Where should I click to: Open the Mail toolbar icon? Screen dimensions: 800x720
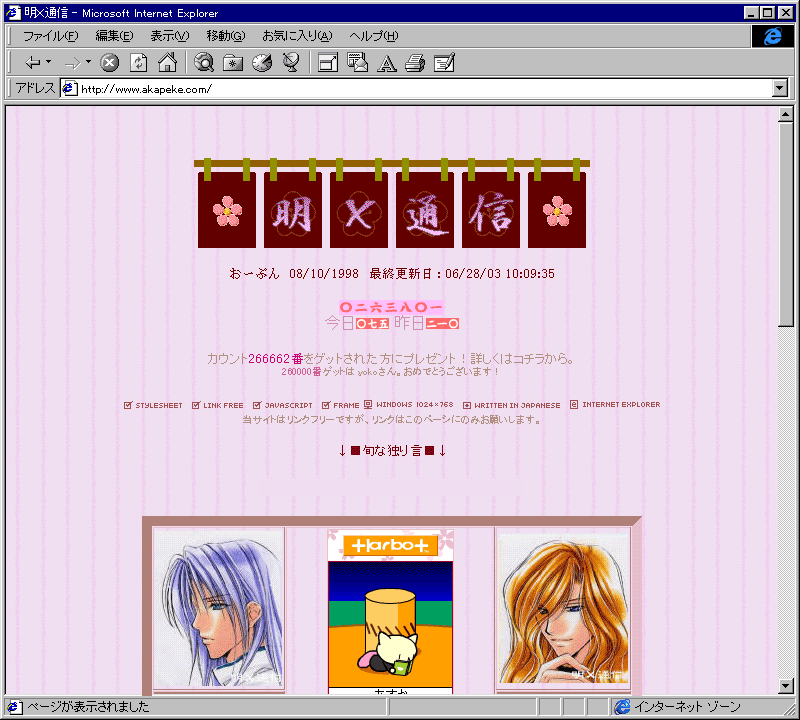tap(357, 63)
